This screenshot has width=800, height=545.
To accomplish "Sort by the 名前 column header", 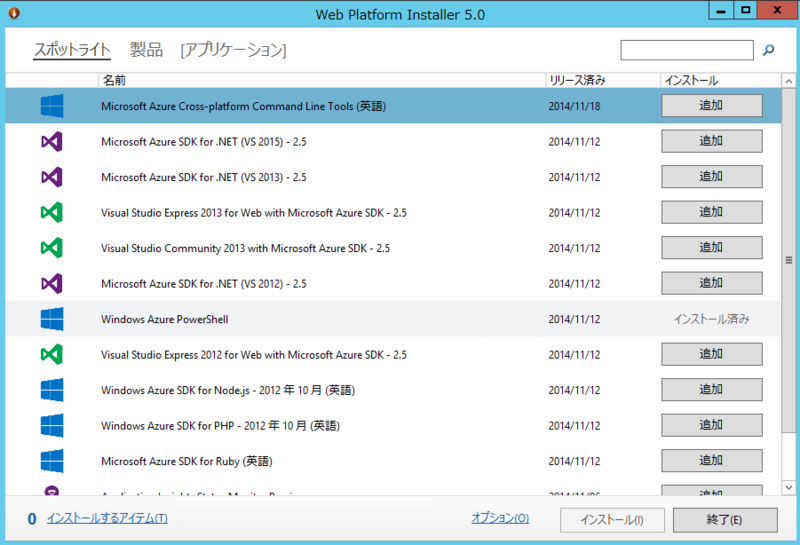I will [321, 80].
